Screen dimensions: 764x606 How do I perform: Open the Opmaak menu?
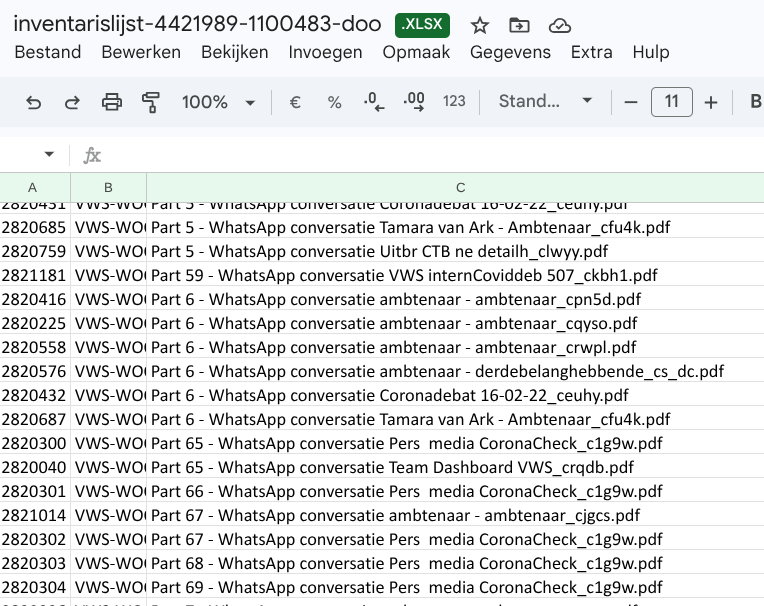pyautogui.click(x=416, y=52)
